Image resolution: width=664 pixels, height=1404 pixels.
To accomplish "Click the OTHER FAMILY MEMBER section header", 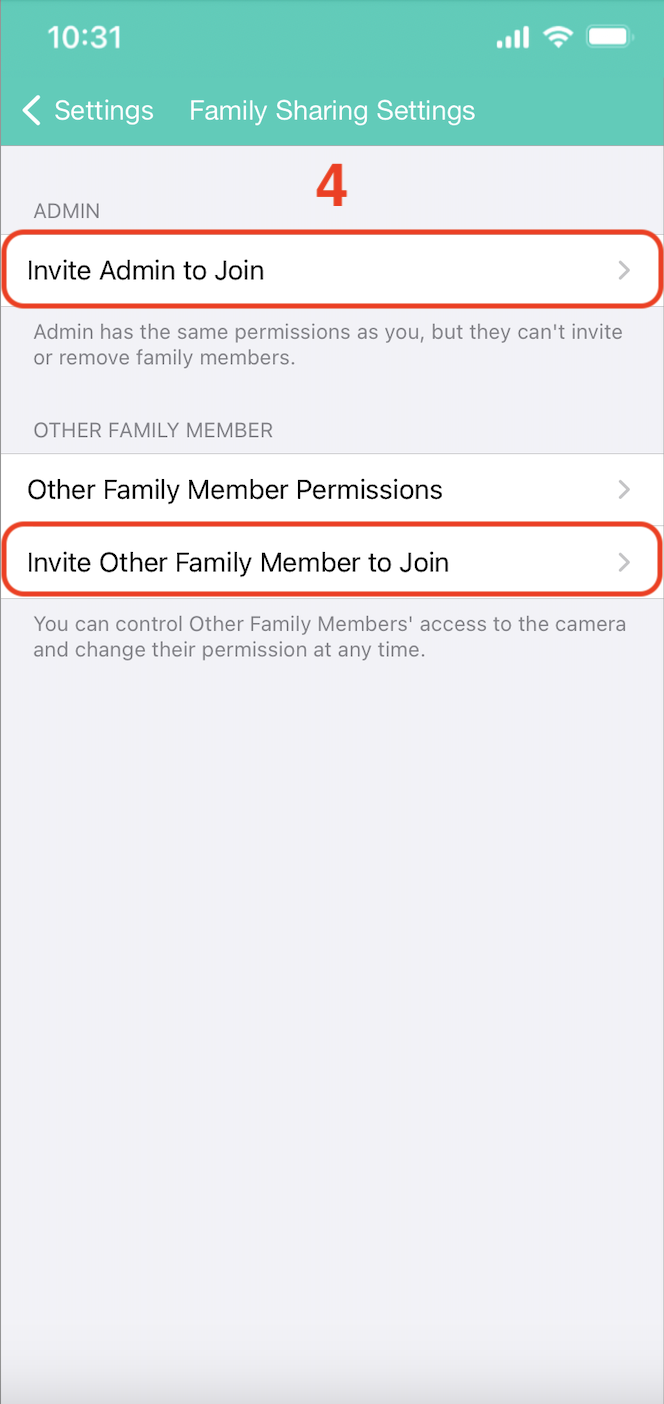I will click(153, 430).
